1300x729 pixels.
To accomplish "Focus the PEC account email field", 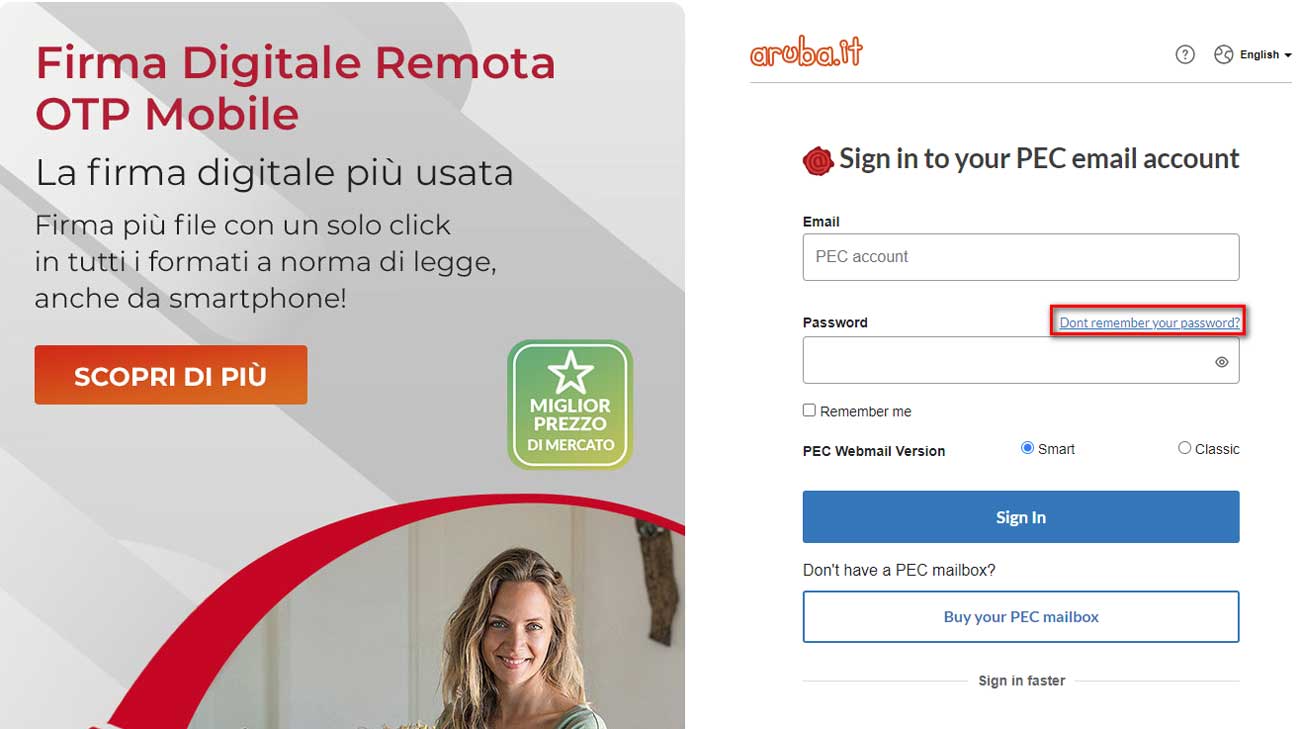I will [x=1021, y=257].
